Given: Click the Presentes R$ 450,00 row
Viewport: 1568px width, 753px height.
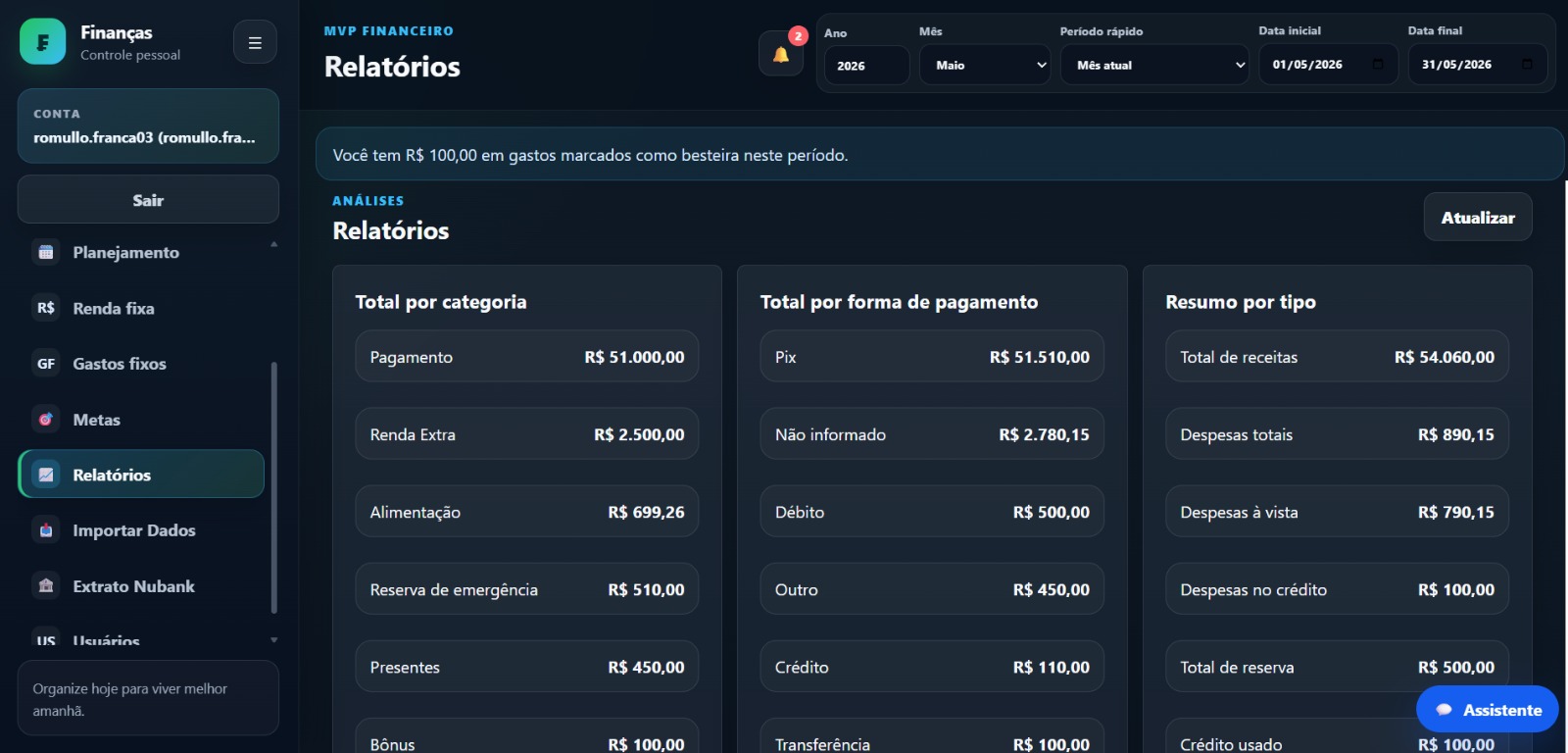Looking at the screenshot, I should [527, 667].
